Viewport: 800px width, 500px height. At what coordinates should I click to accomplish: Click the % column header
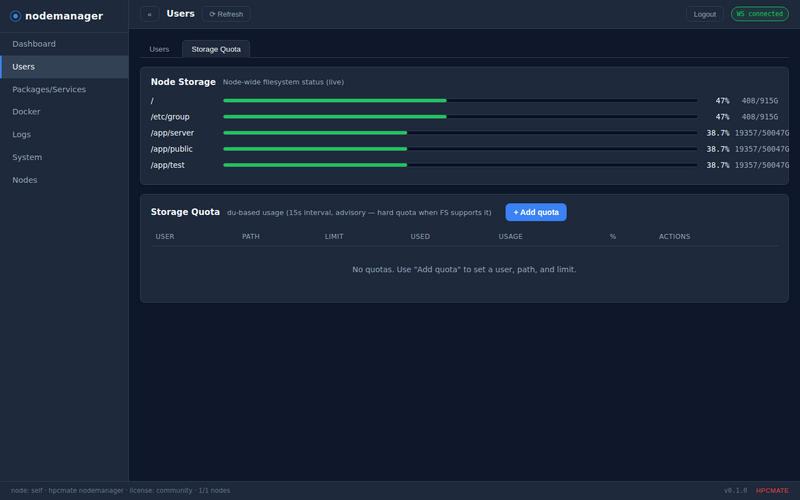[613, 237]
